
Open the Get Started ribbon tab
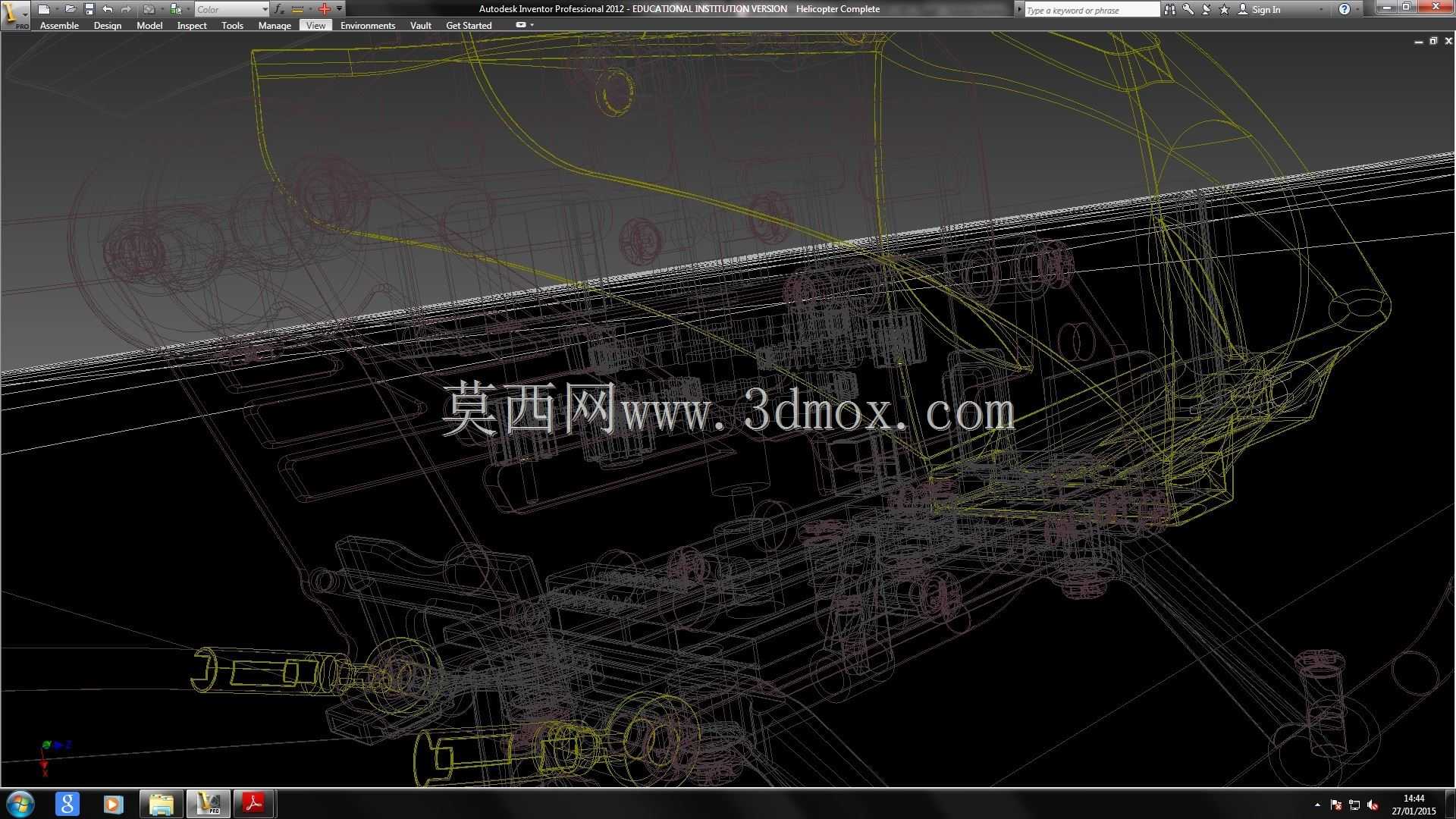tap(469, 25)
